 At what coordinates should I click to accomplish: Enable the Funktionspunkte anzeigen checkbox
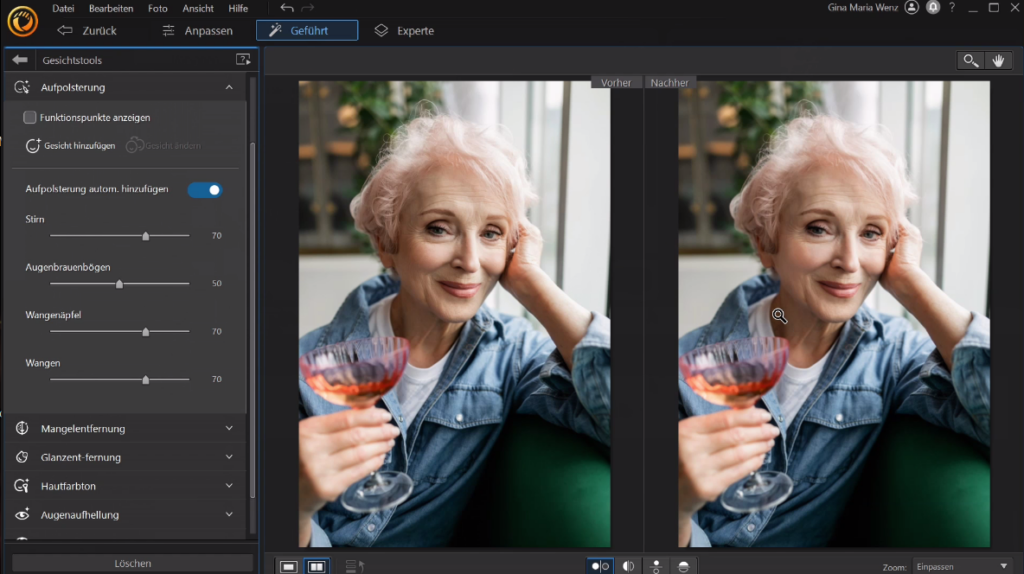pyautogui.click(x=30, y=118)
